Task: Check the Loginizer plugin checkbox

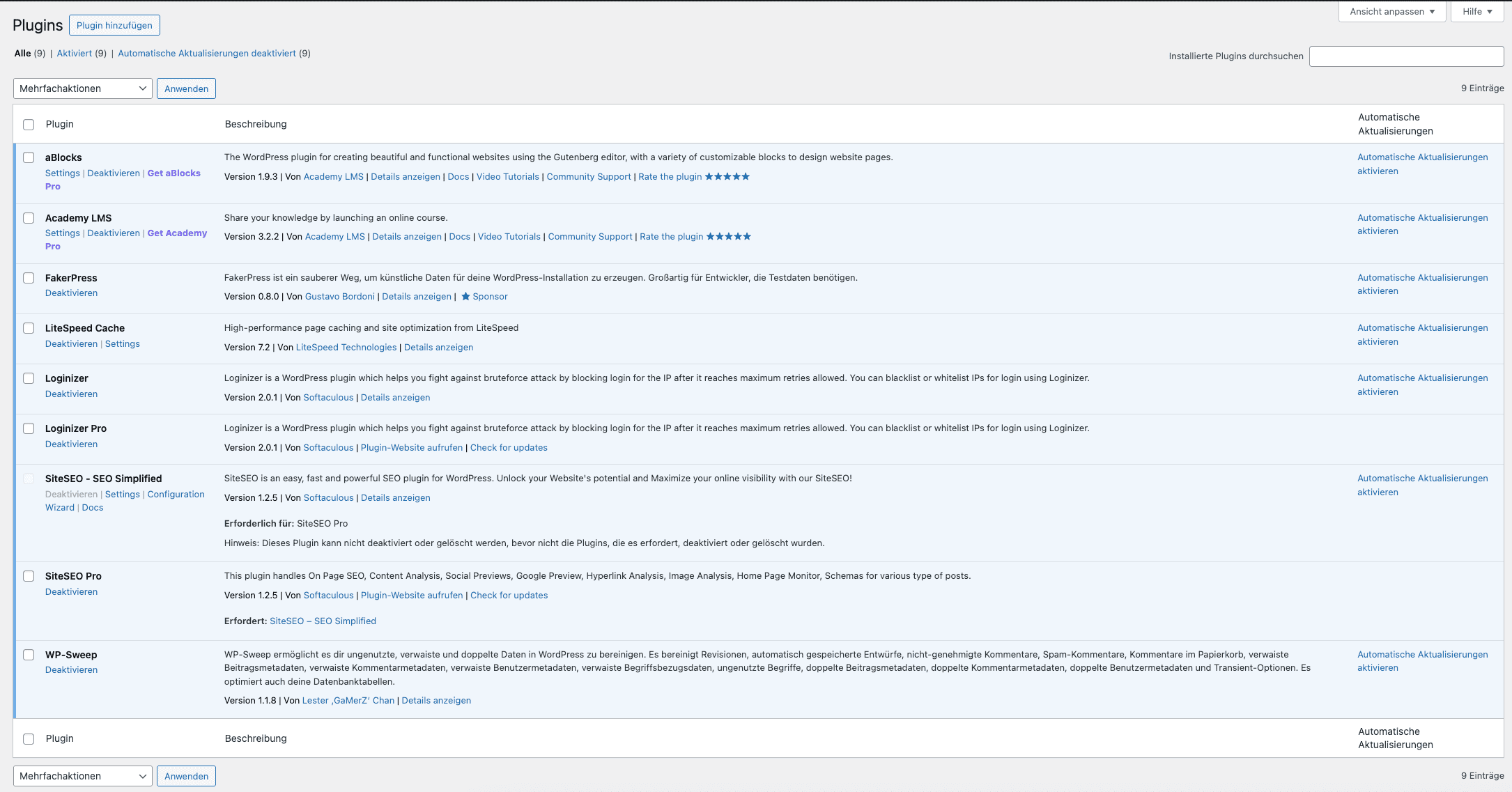Action: [29, 378]
